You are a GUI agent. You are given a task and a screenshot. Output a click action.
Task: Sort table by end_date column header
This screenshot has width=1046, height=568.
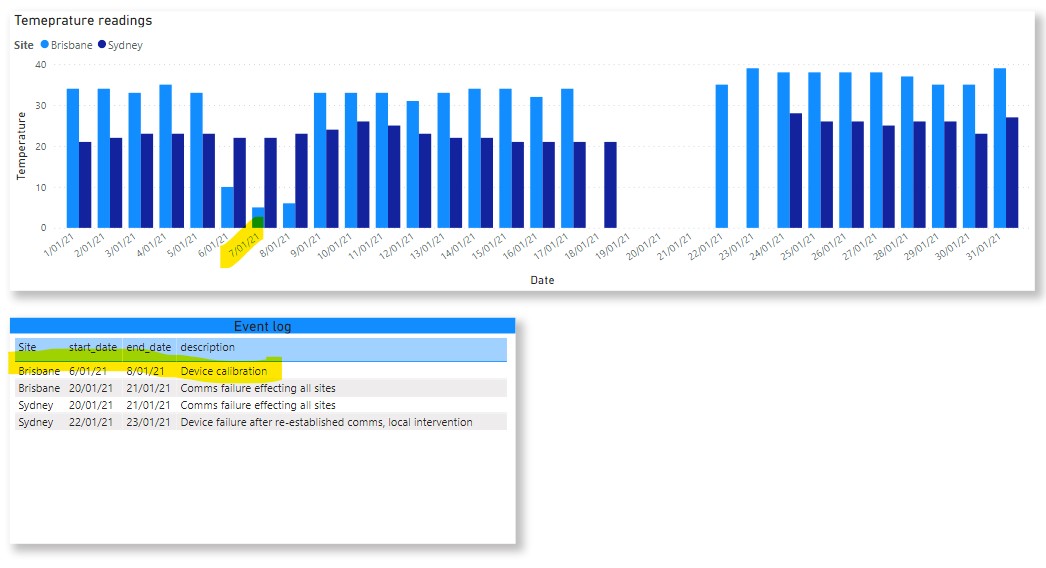point(147,347)
